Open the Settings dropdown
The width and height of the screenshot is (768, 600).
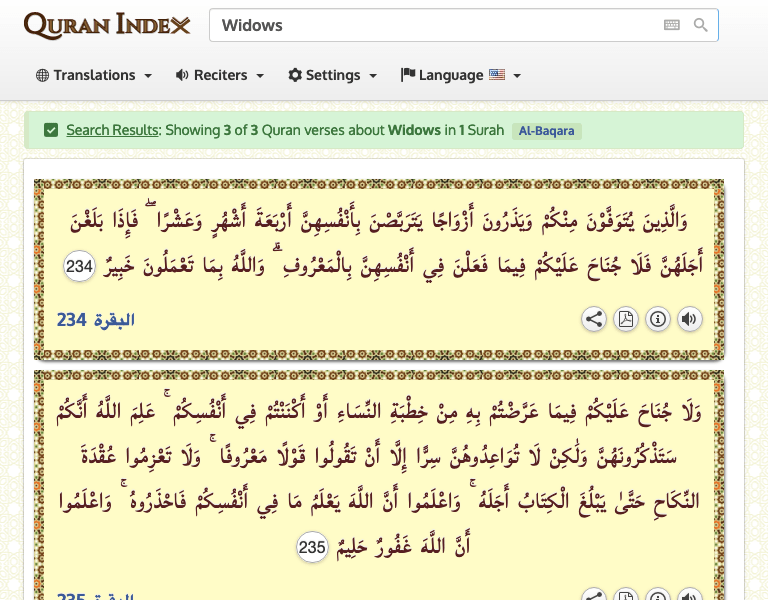[x=332, y=75]
